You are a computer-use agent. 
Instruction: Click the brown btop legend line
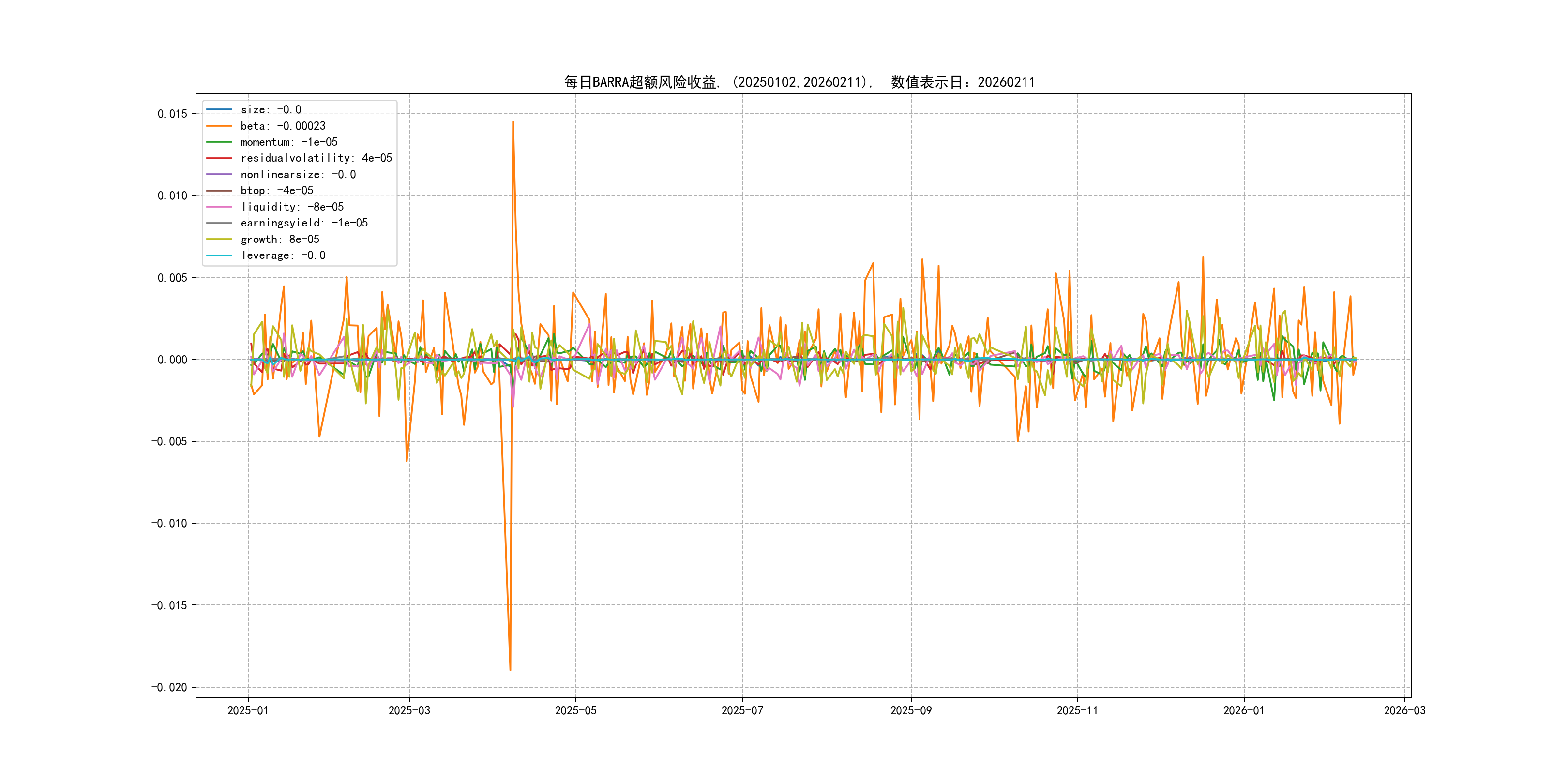coord(219,191)
